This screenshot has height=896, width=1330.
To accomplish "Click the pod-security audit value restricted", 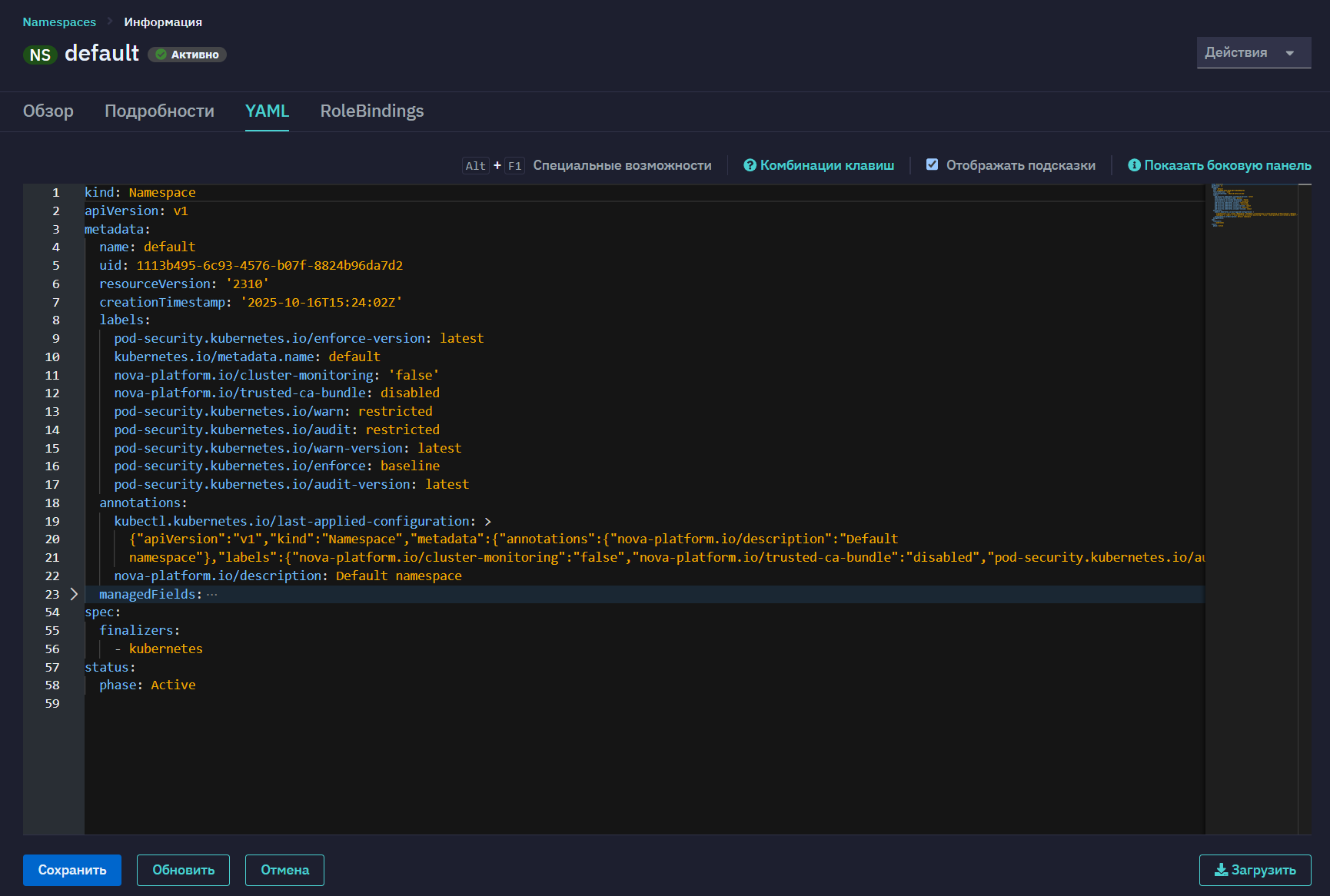I will pos(403,430).
